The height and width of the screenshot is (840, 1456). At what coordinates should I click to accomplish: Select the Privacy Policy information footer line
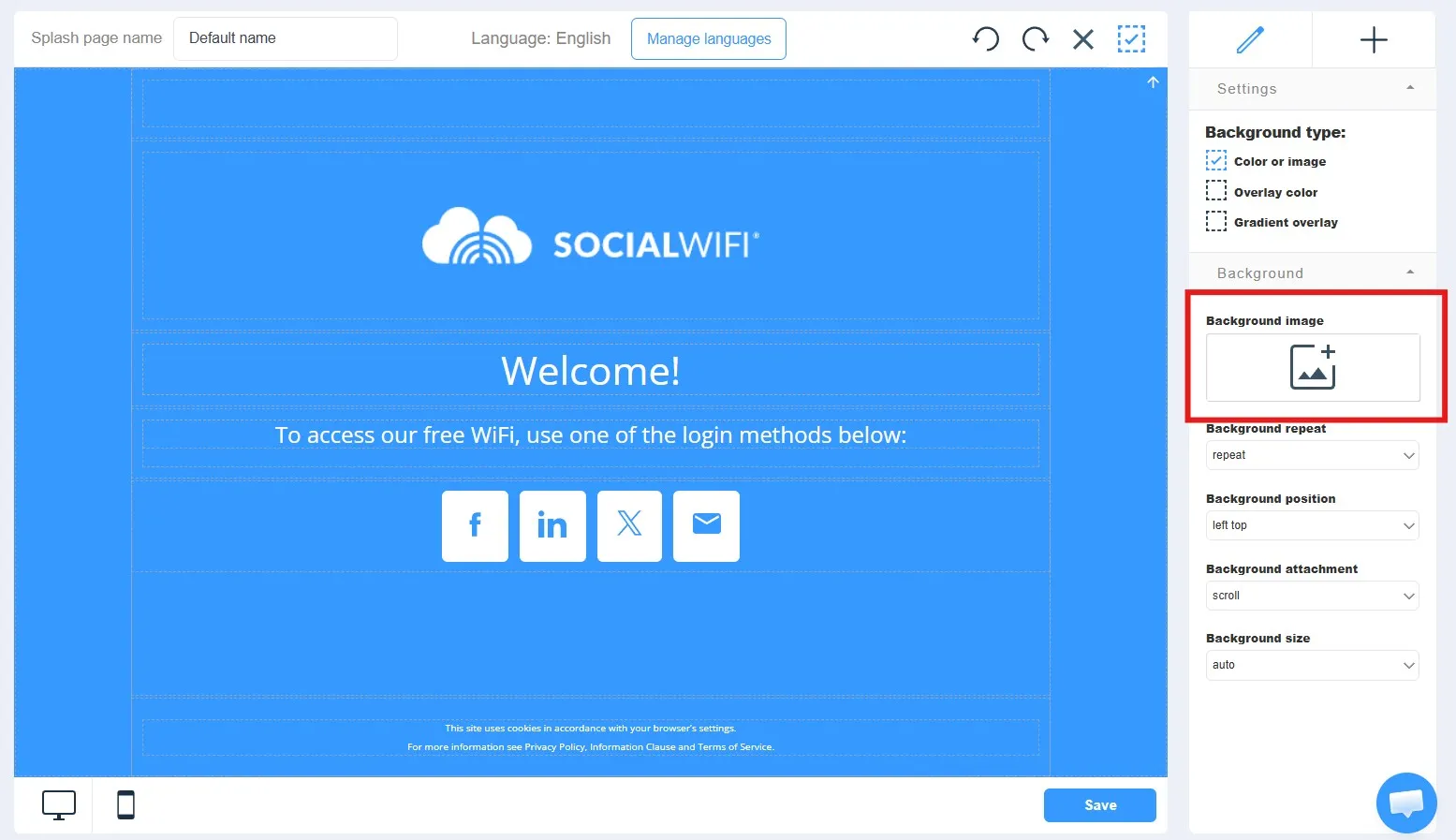(591, 747)
